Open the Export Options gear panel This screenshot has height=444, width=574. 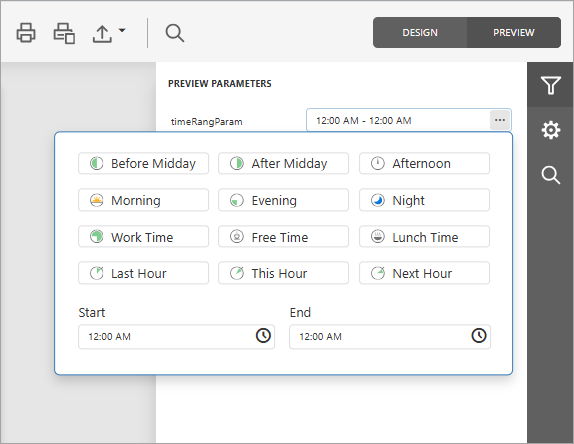coord(551,130)
